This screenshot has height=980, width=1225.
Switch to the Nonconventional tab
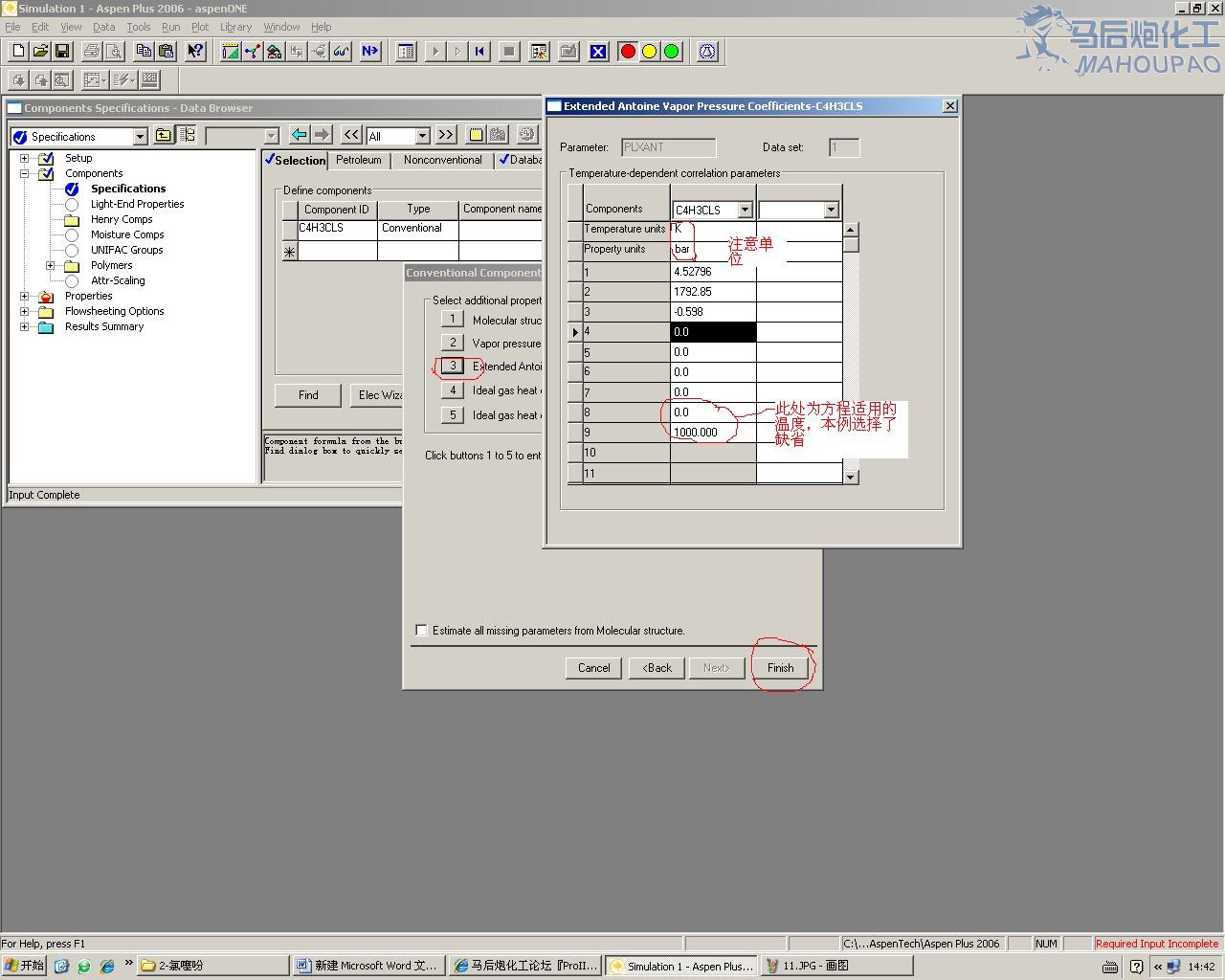pos(442,160)
